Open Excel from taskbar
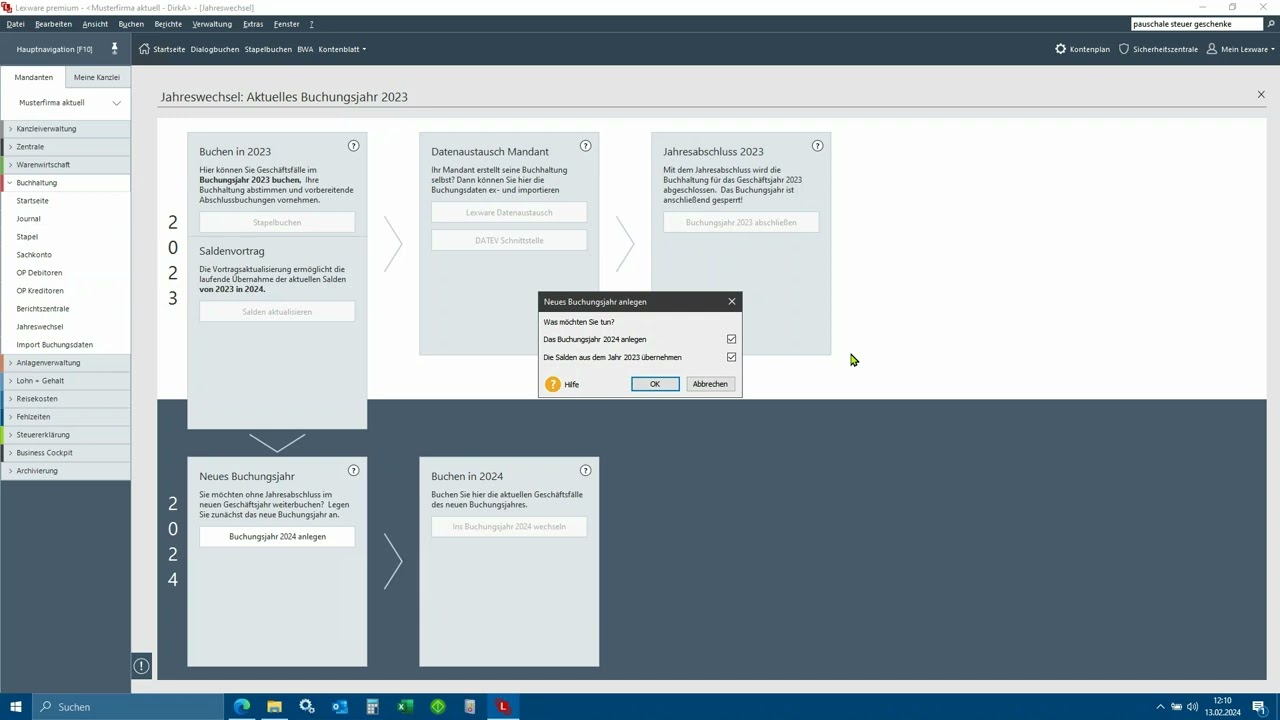 [x=405, y=707]
